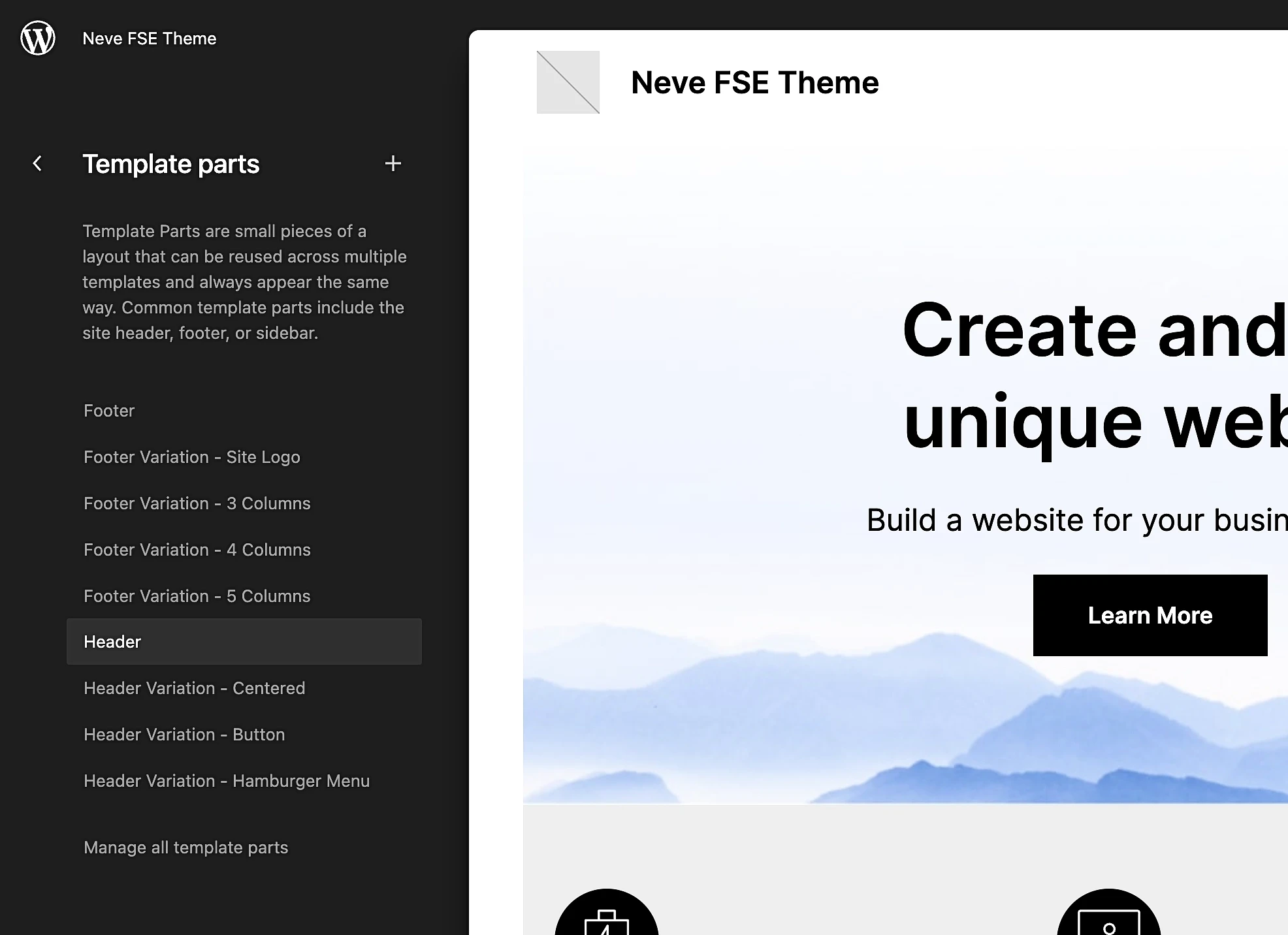Viewport: 1288px width, 935px height.
Task: Select Header Variation - Hamburger Menu
Action: coord(226,781)
